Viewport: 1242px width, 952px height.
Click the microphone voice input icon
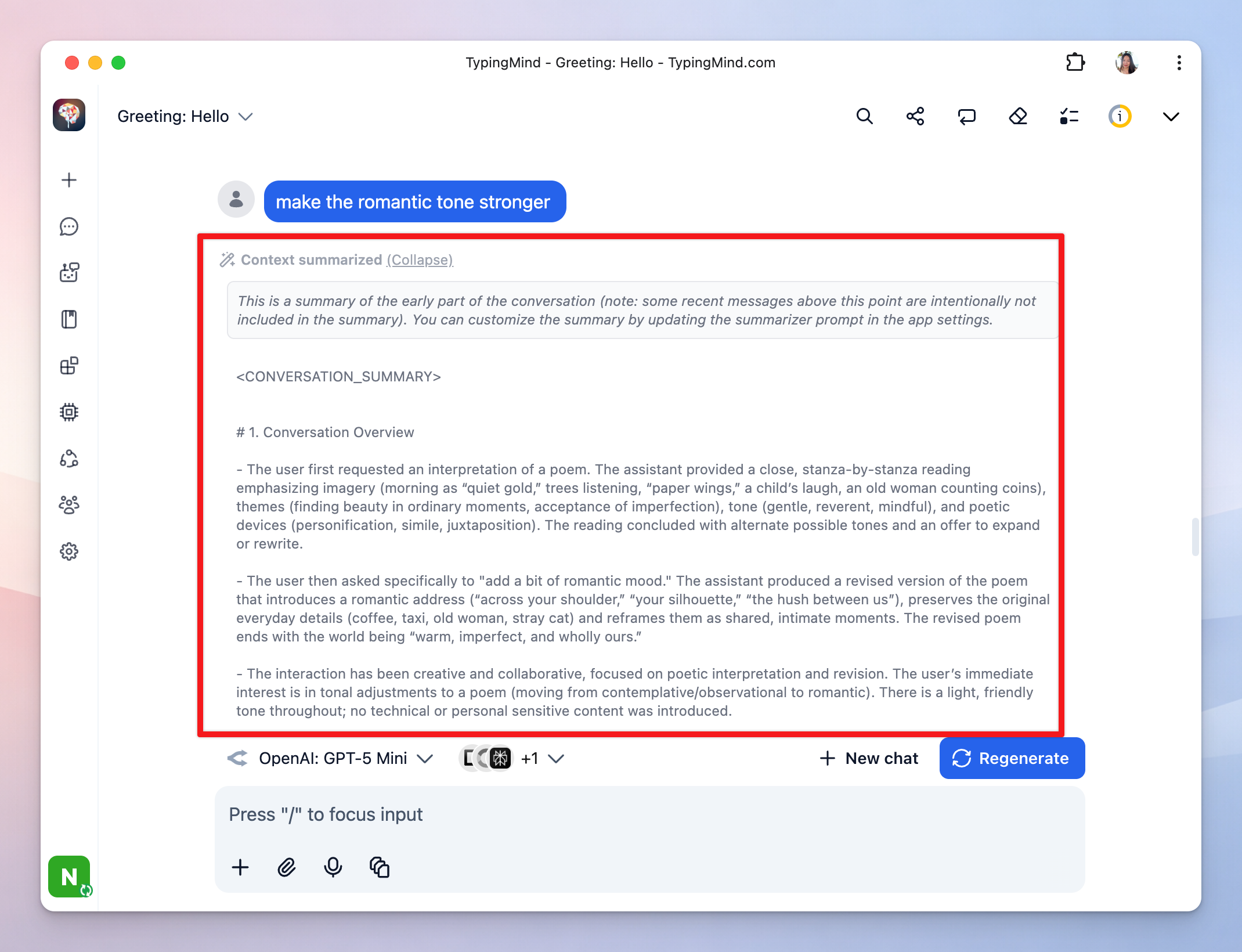point(333,867)
